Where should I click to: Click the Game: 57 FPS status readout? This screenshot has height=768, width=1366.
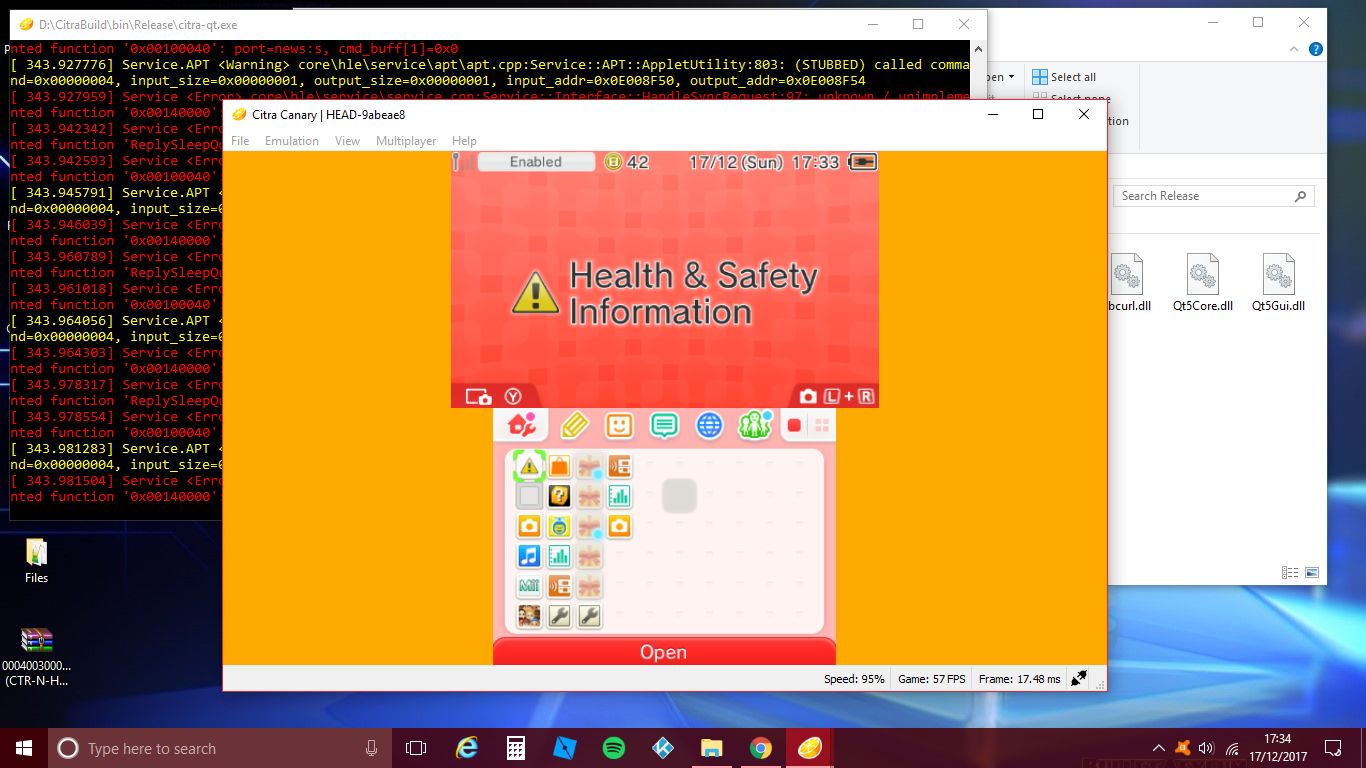pyautogui.click(x=932, y=679)
